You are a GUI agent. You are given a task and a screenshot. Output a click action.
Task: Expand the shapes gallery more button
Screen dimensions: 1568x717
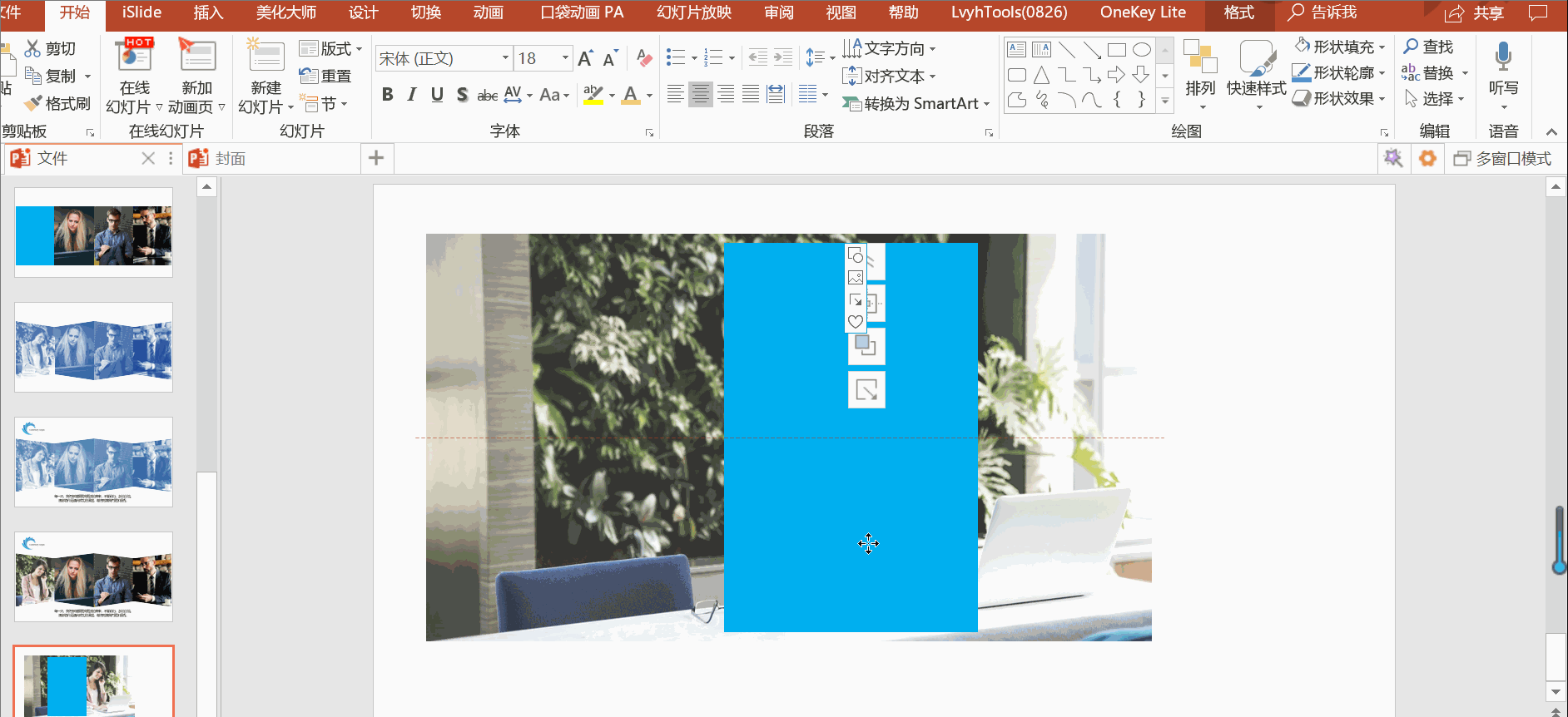tap(1165, 101)
